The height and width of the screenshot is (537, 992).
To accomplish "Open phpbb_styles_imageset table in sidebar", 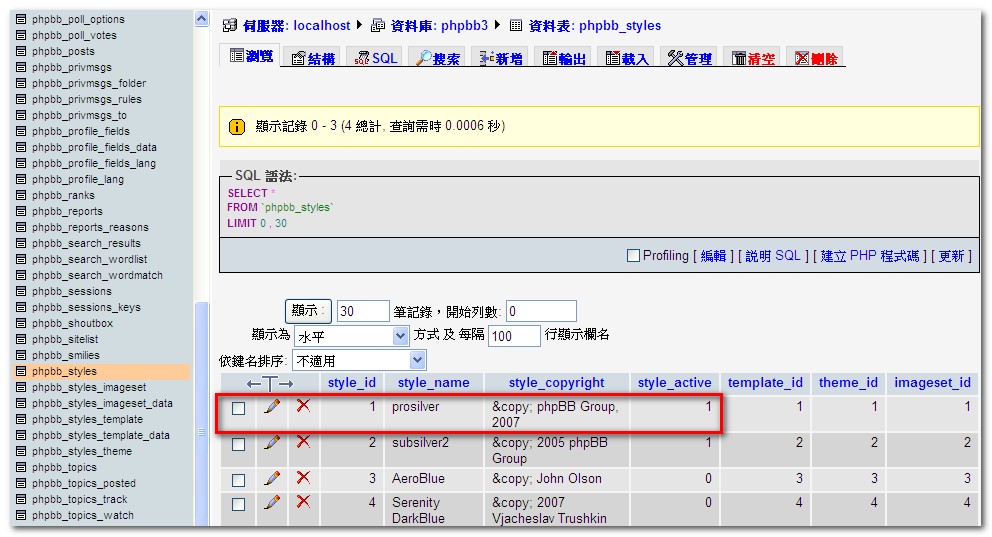I will pyautogui.click(x=89, y=387).
